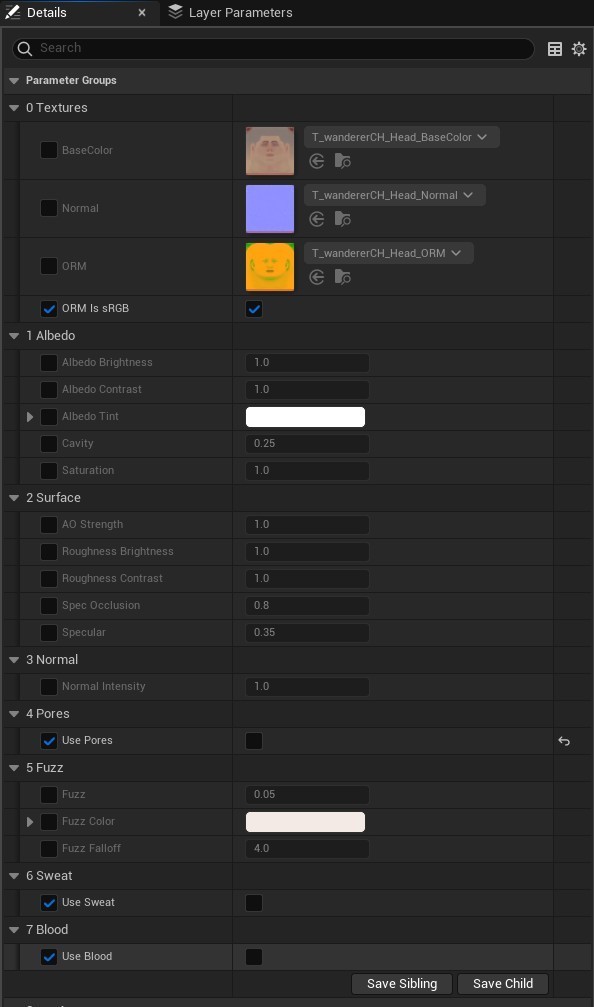Expand the Albedo Tint color channels

(30, 417)
